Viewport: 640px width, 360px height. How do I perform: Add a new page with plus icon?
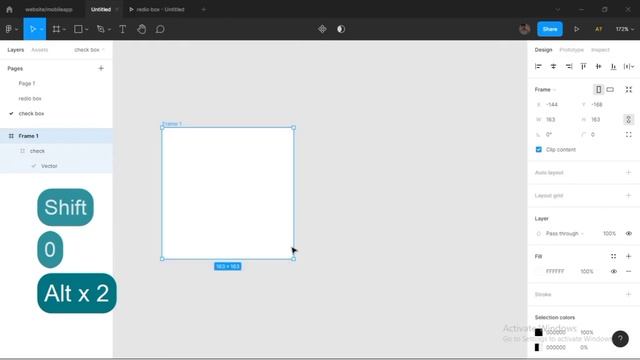click(101, 68)
